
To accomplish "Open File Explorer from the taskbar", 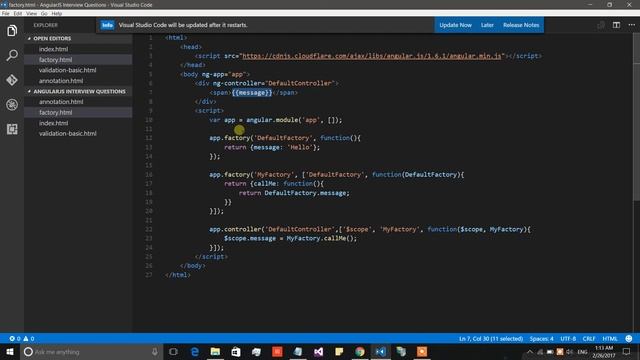I will coord(215,351).
